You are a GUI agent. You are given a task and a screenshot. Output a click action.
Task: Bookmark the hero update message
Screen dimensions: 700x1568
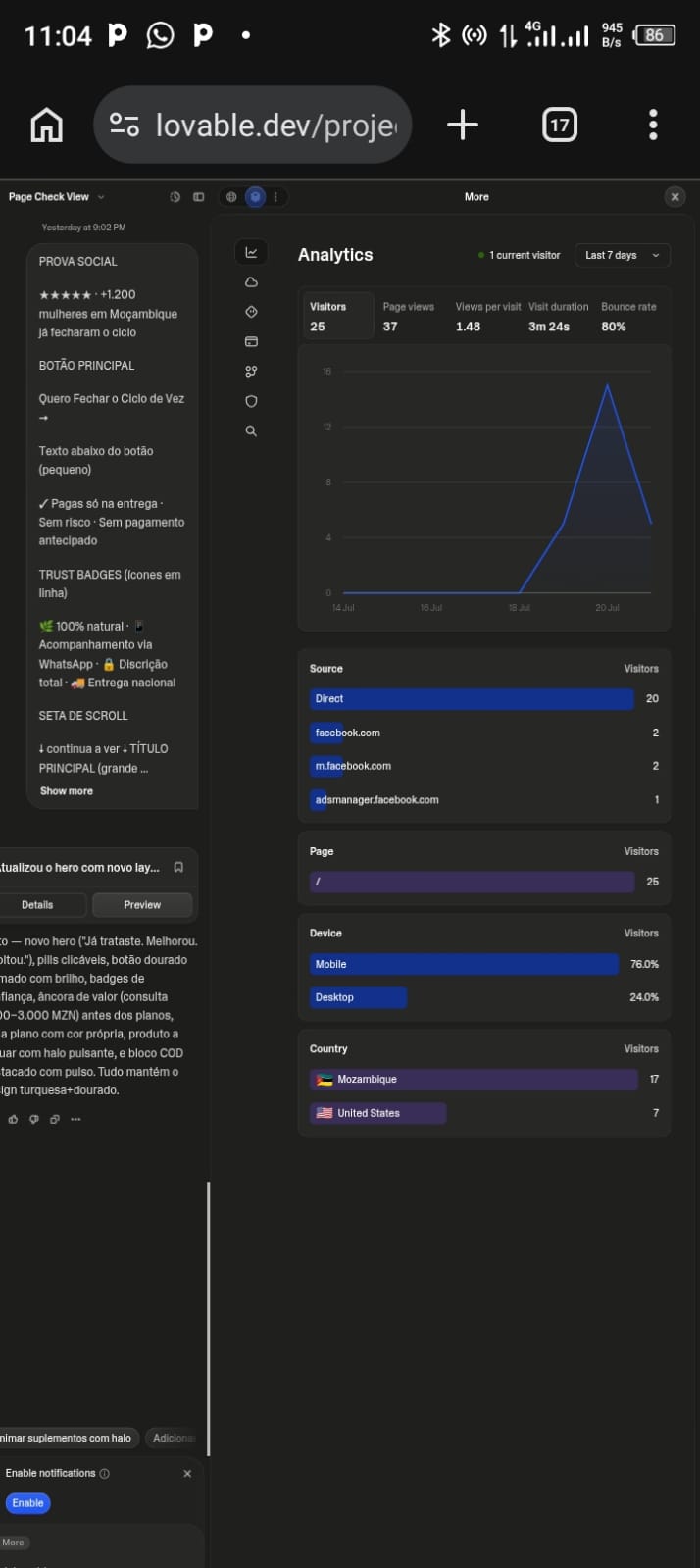click(x=178, y=868)
